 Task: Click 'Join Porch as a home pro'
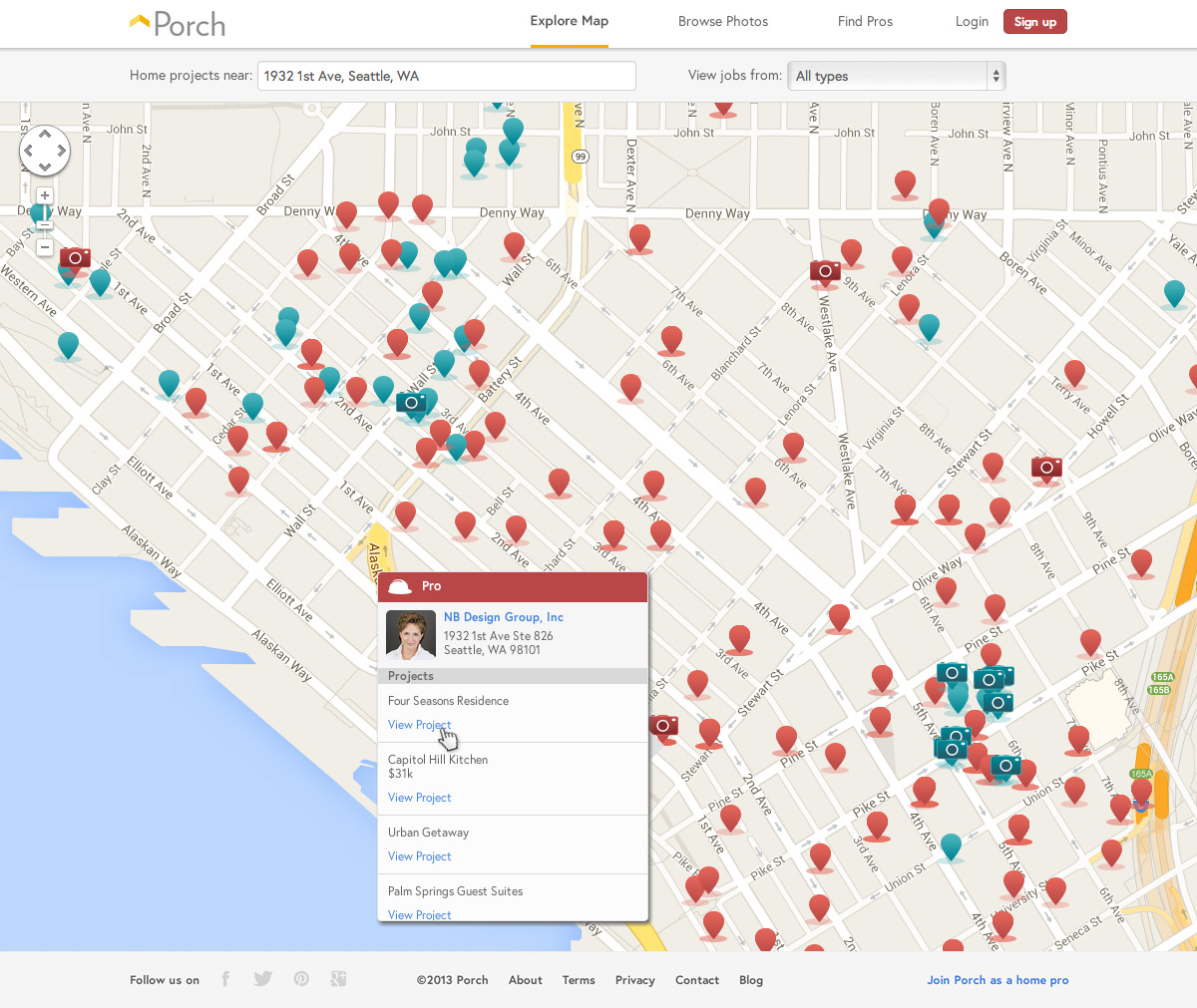(x=997, y=980)
